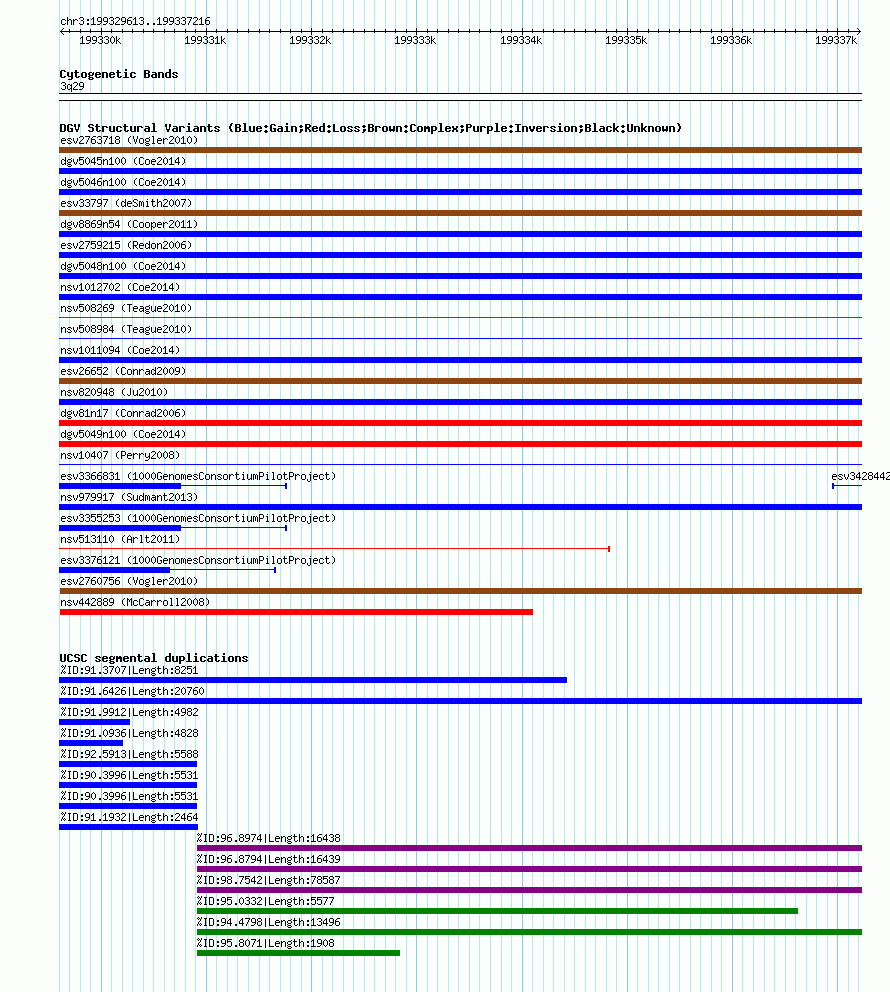This screenshot has height=992, width=890.
Task: Select duplication %ID:94.4798 Length:13496
Action: click(x=269, y=922)
